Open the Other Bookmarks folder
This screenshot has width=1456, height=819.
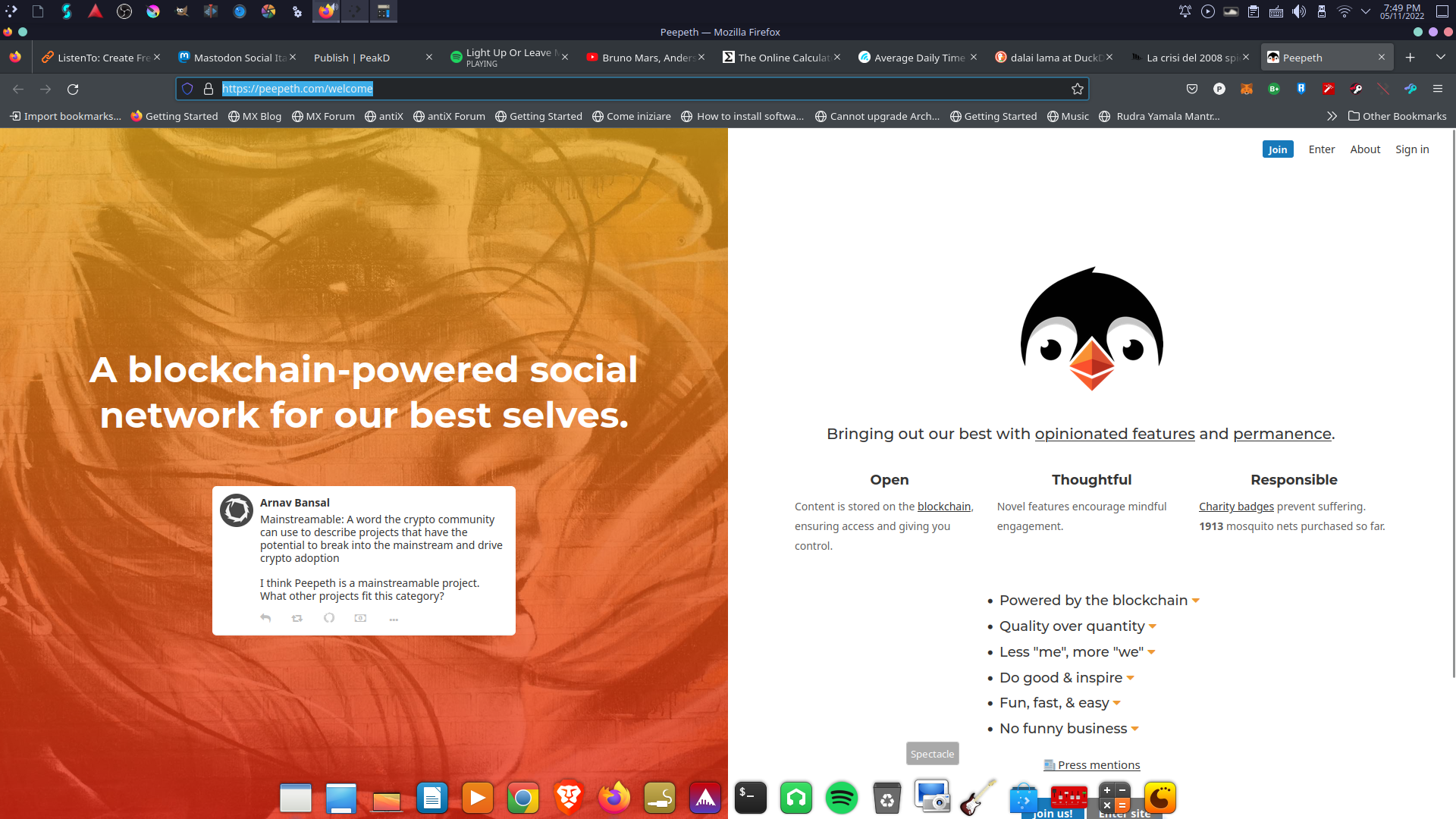(1397, 116)
